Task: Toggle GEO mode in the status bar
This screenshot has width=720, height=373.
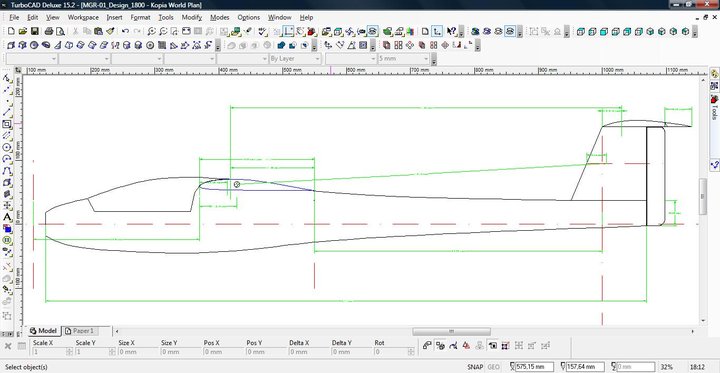Action: [493, 367]
